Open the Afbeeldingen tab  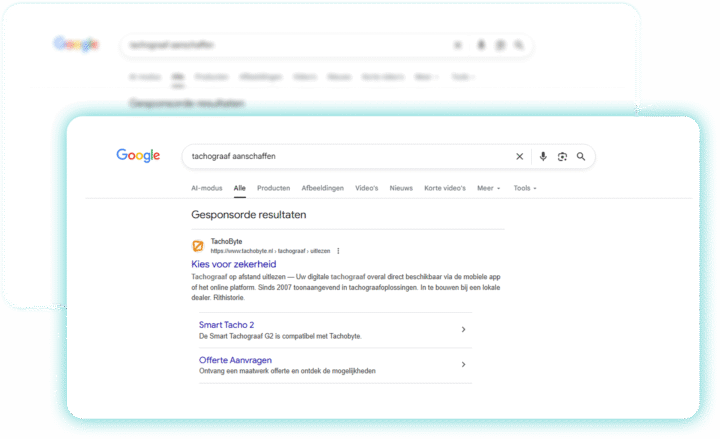pos(322,188)
